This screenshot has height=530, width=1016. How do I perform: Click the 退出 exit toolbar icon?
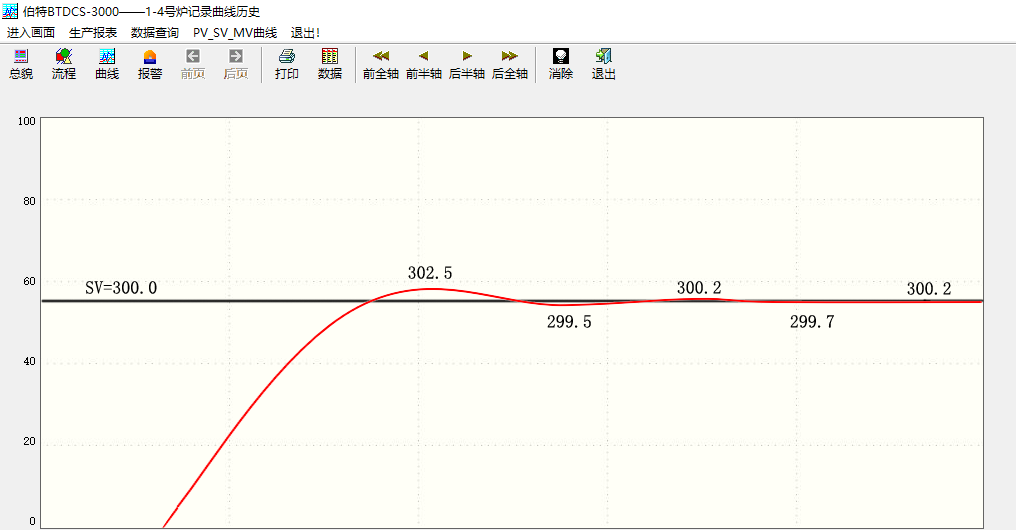coord(604,64)
